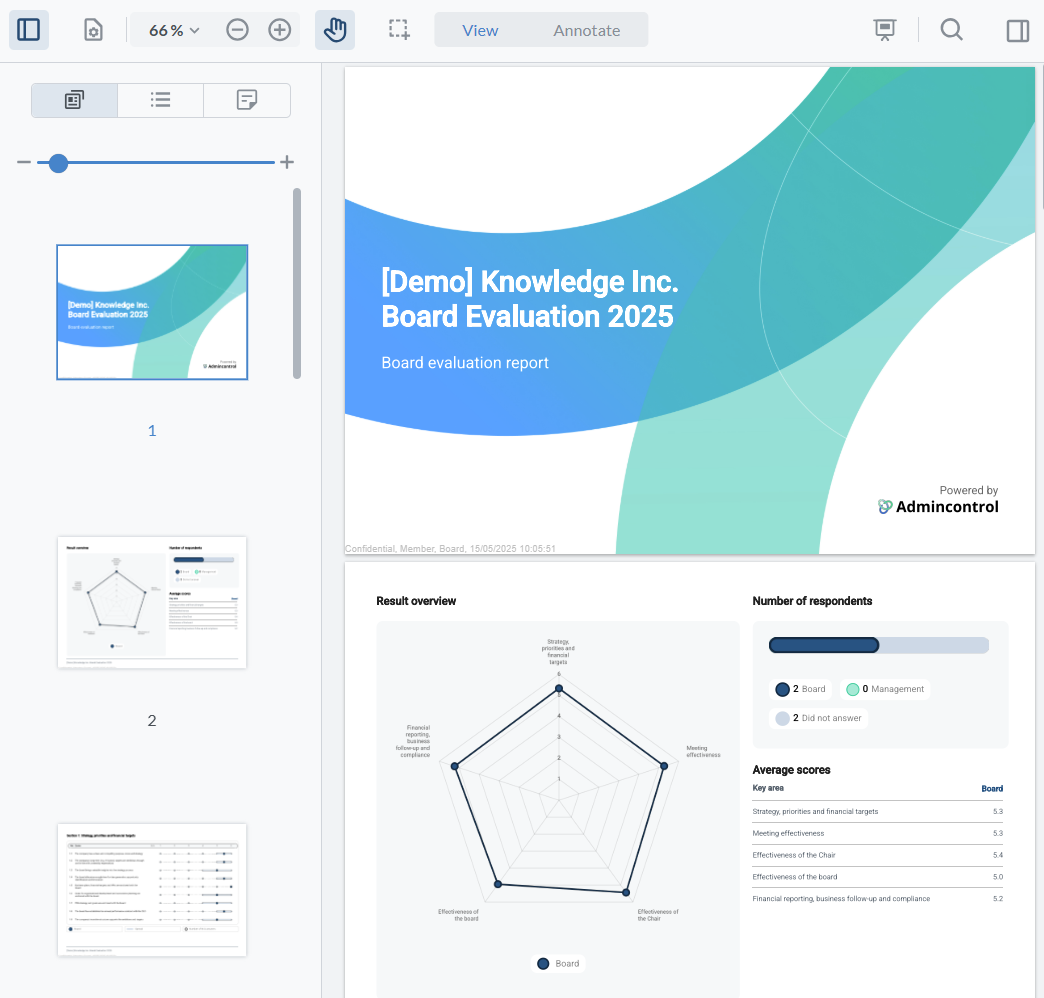Switch to Annotate mode

point(587,30)
